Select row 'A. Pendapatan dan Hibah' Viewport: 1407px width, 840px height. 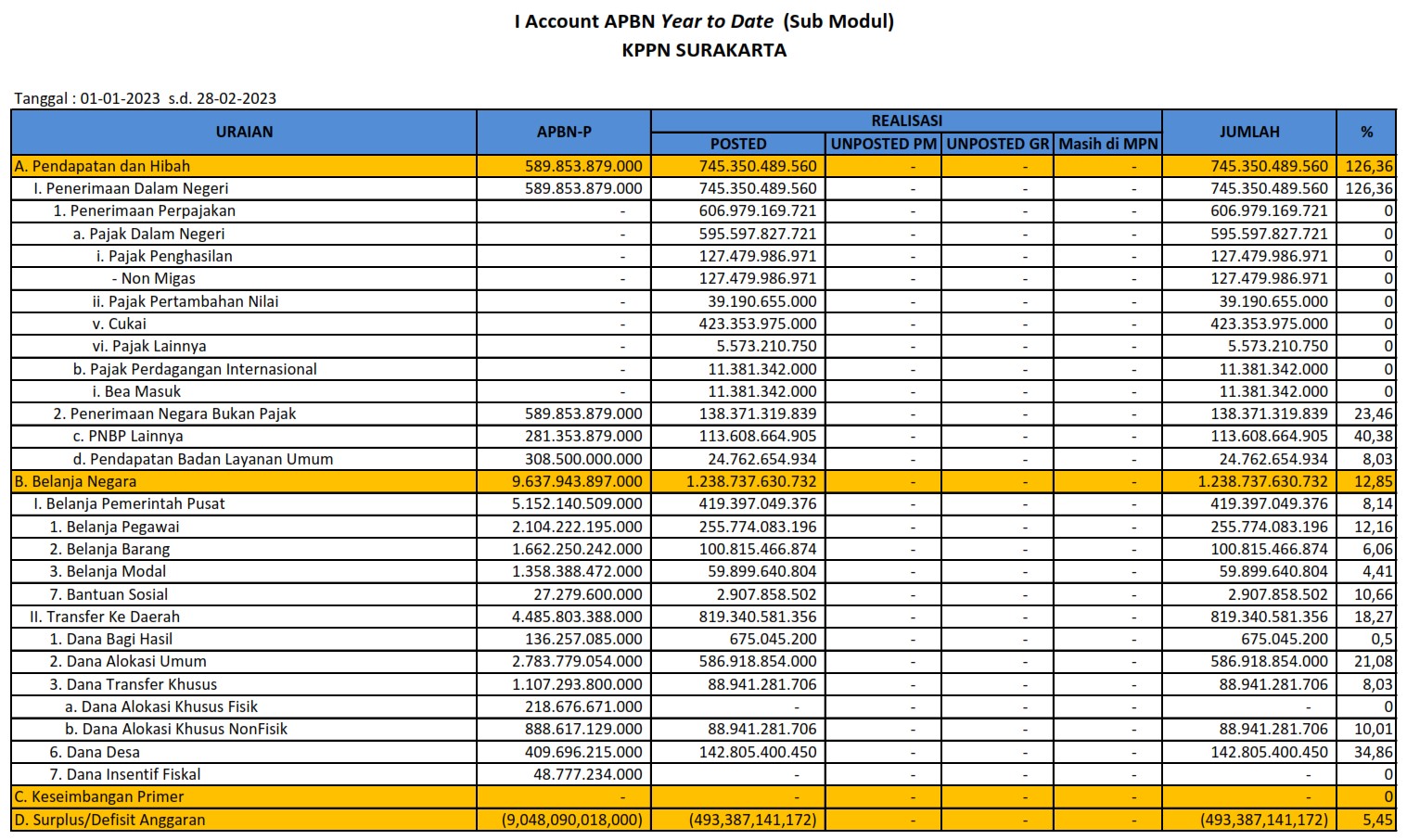click(x=703, y=166)
